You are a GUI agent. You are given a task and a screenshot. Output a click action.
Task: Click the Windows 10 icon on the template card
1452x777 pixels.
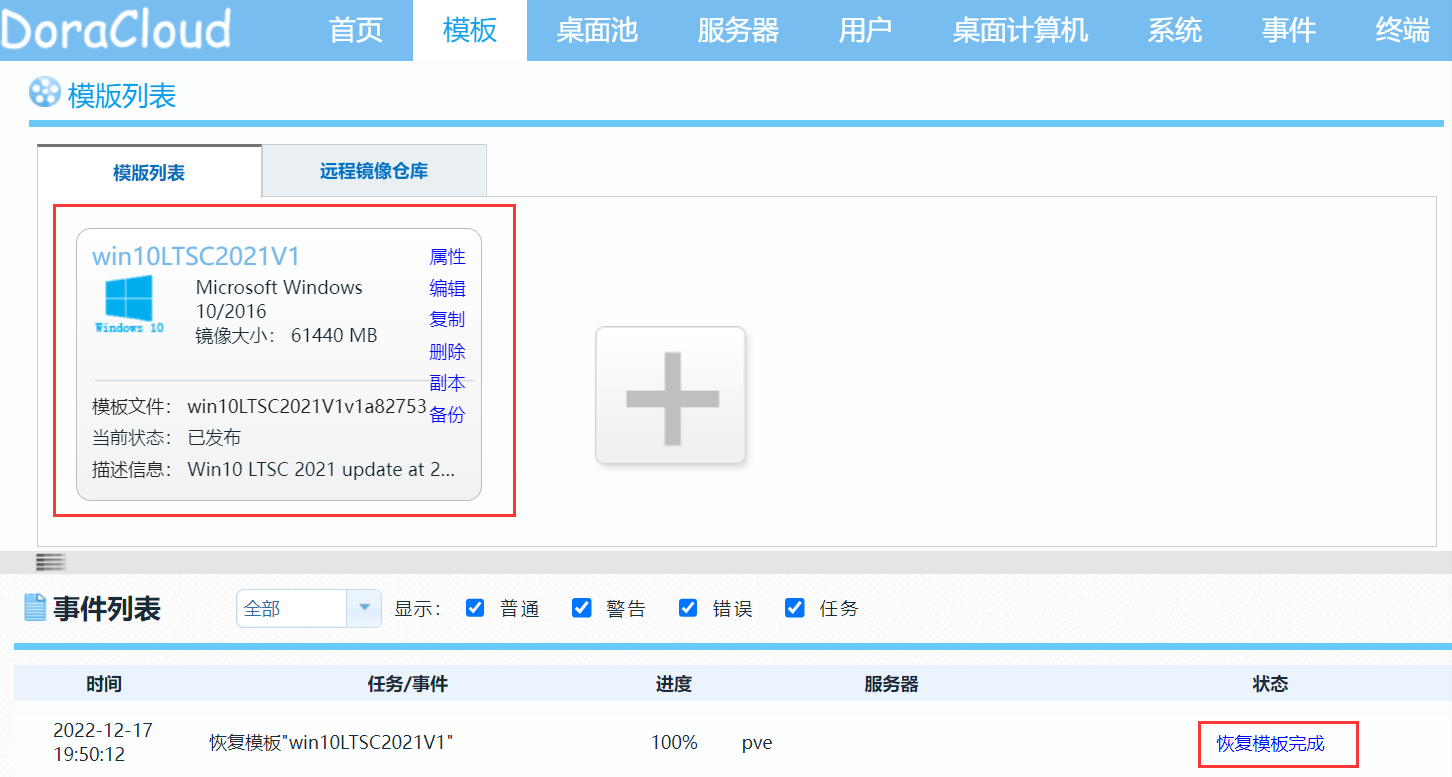(x=129, y=304)
